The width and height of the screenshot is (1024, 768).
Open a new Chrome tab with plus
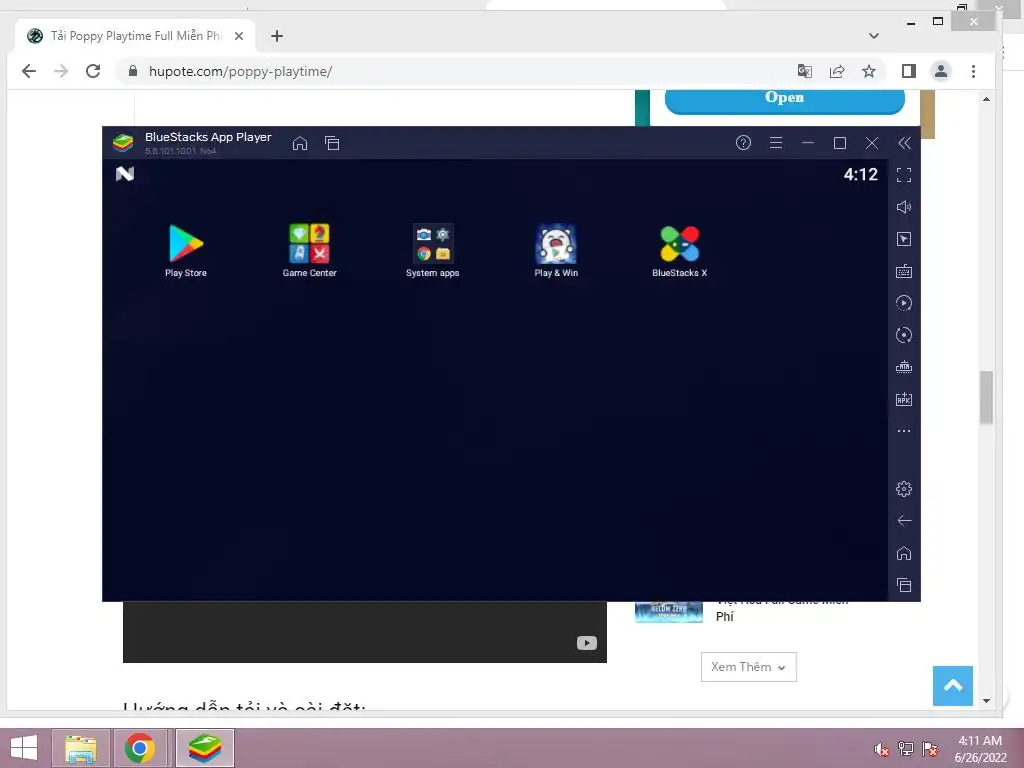(277, 36)
